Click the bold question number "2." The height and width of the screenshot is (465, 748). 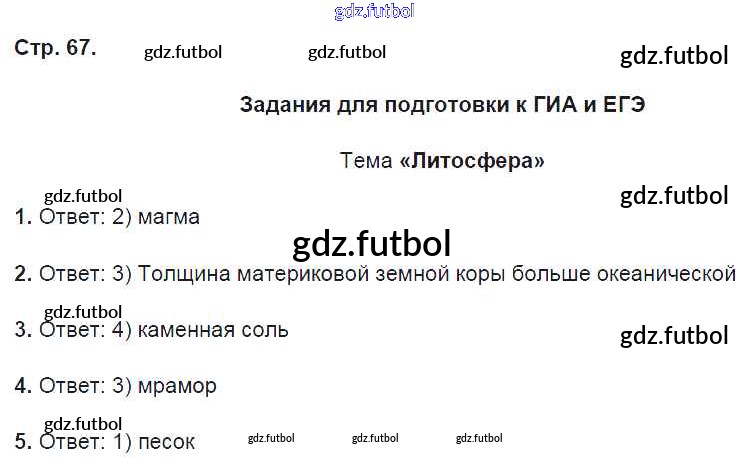[x=24, y=273]
